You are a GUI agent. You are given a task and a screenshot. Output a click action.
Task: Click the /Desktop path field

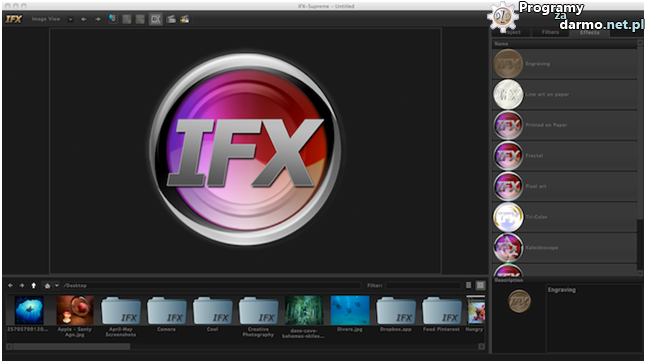click(211, 286)
